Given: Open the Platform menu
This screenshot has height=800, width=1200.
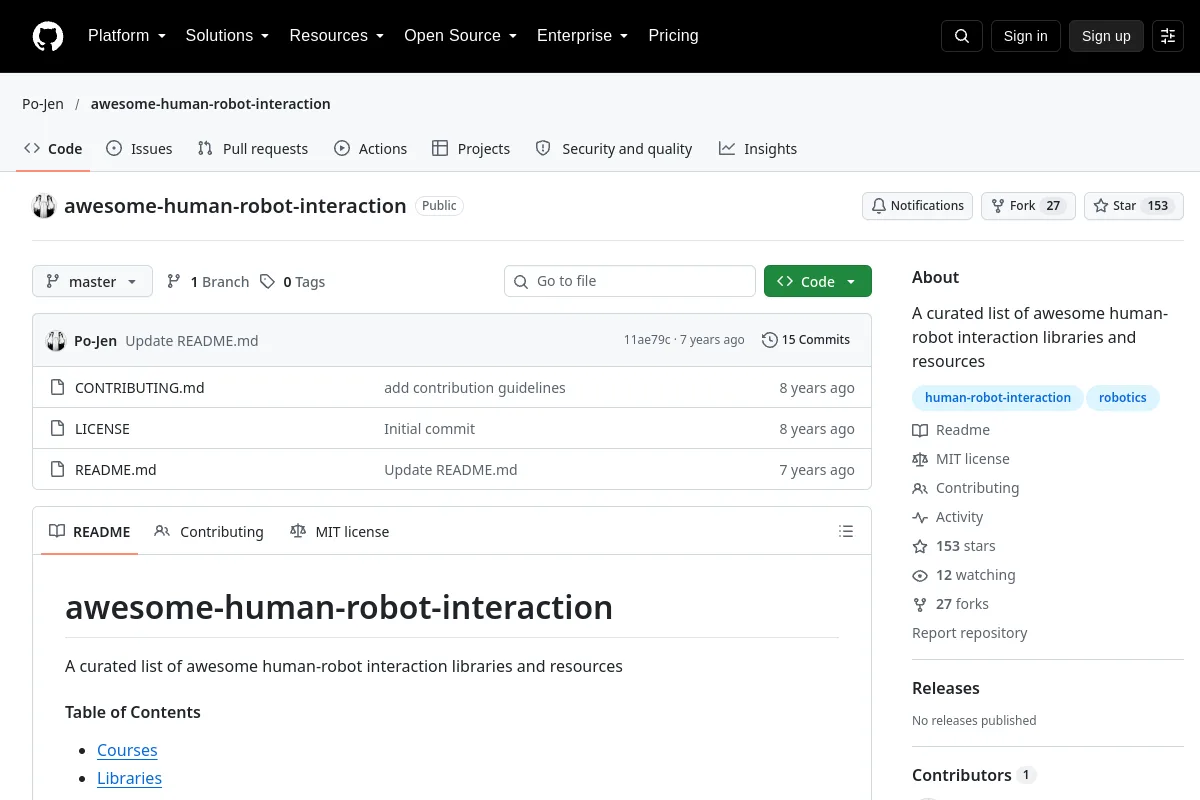Looking at the screenshot, I should coord(127,36).
